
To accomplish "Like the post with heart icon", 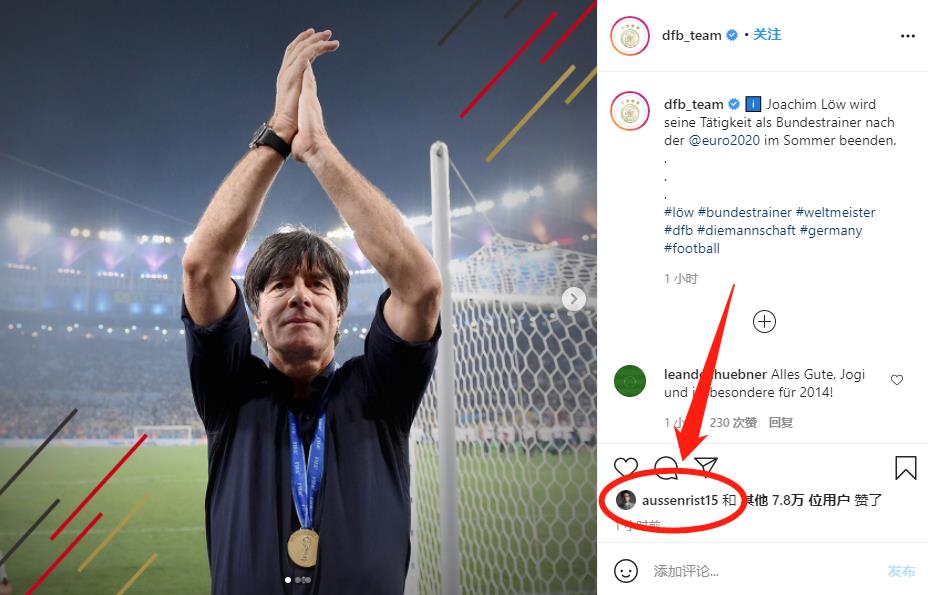I will tap(626, 467).
